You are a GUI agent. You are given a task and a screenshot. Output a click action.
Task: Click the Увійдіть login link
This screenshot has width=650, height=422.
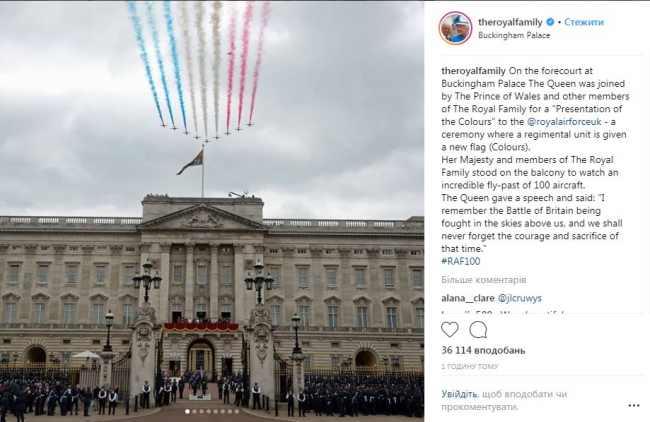[x=459, y=394]
